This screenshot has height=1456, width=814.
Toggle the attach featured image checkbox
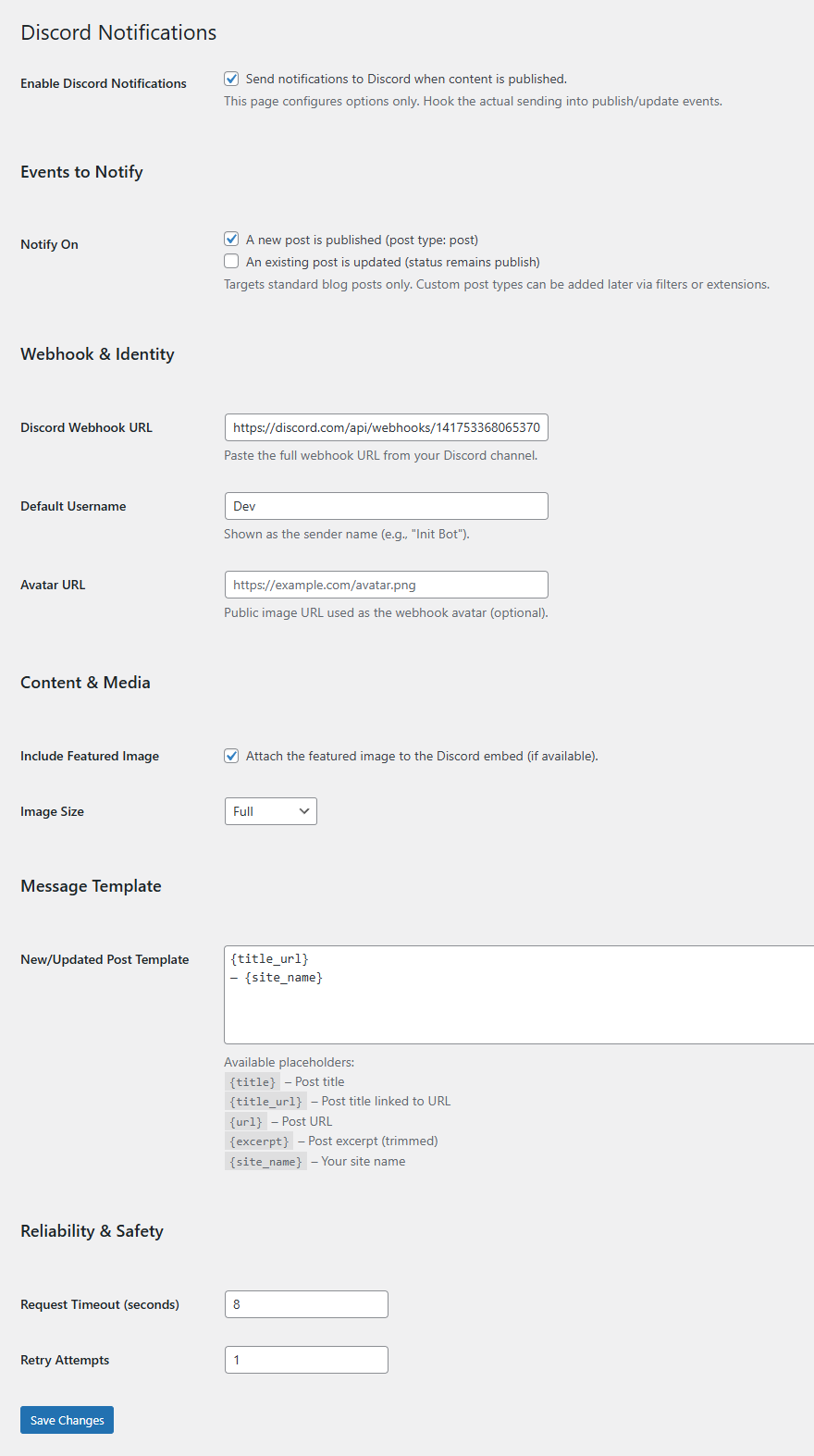[231, 756]
